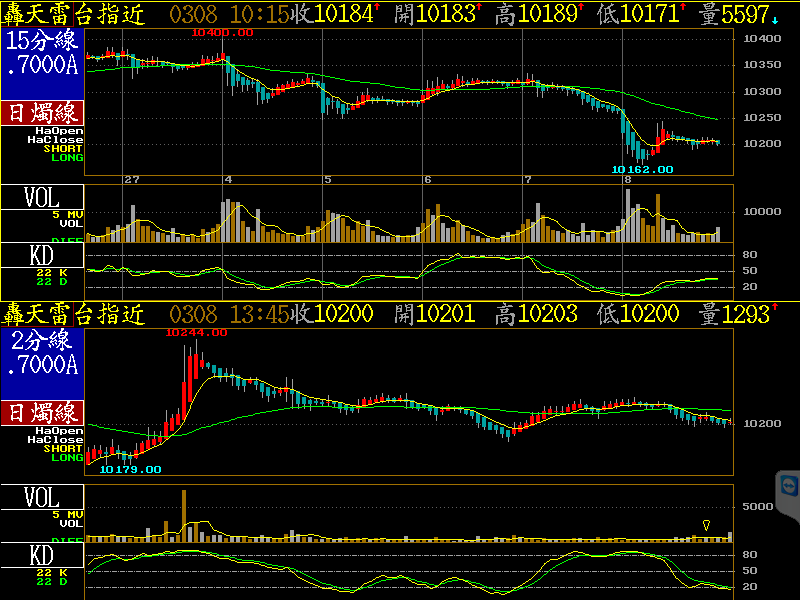800x600 pixels.
Task: Select the VOL indicator label in bottom chart
Action: pyautogui.click(x=42, y=497)
